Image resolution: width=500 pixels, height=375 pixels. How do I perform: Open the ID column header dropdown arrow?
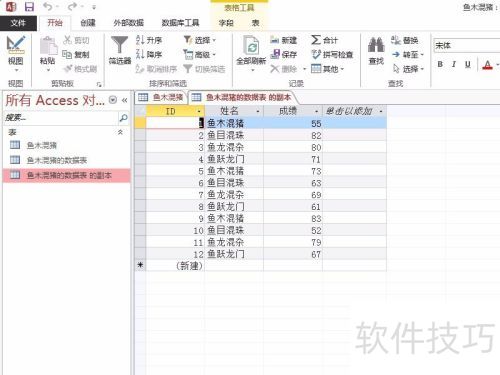[x=199, y=111]
